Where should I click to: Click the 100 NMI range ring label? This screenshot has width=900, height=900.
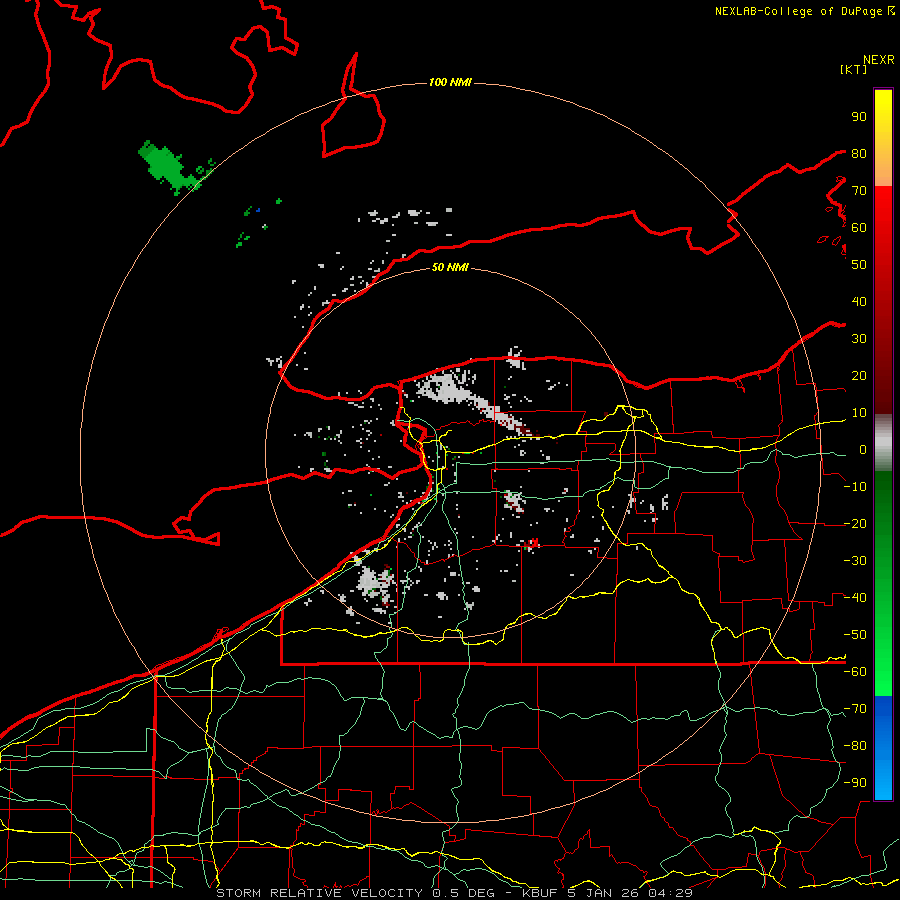point(450,83)
